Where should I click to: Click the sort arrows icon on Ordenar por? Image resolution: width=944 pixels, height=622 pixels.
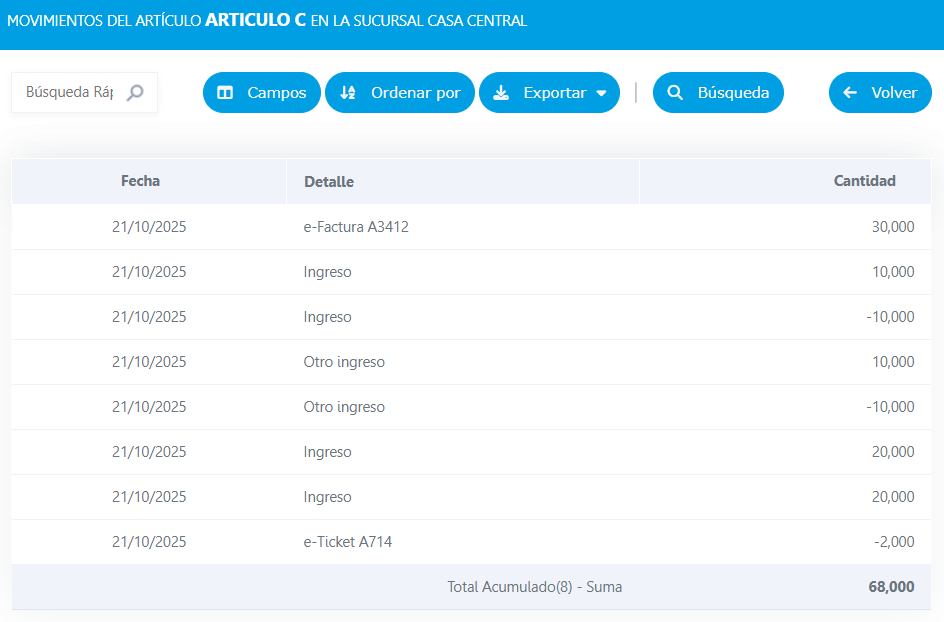point(348,93)
